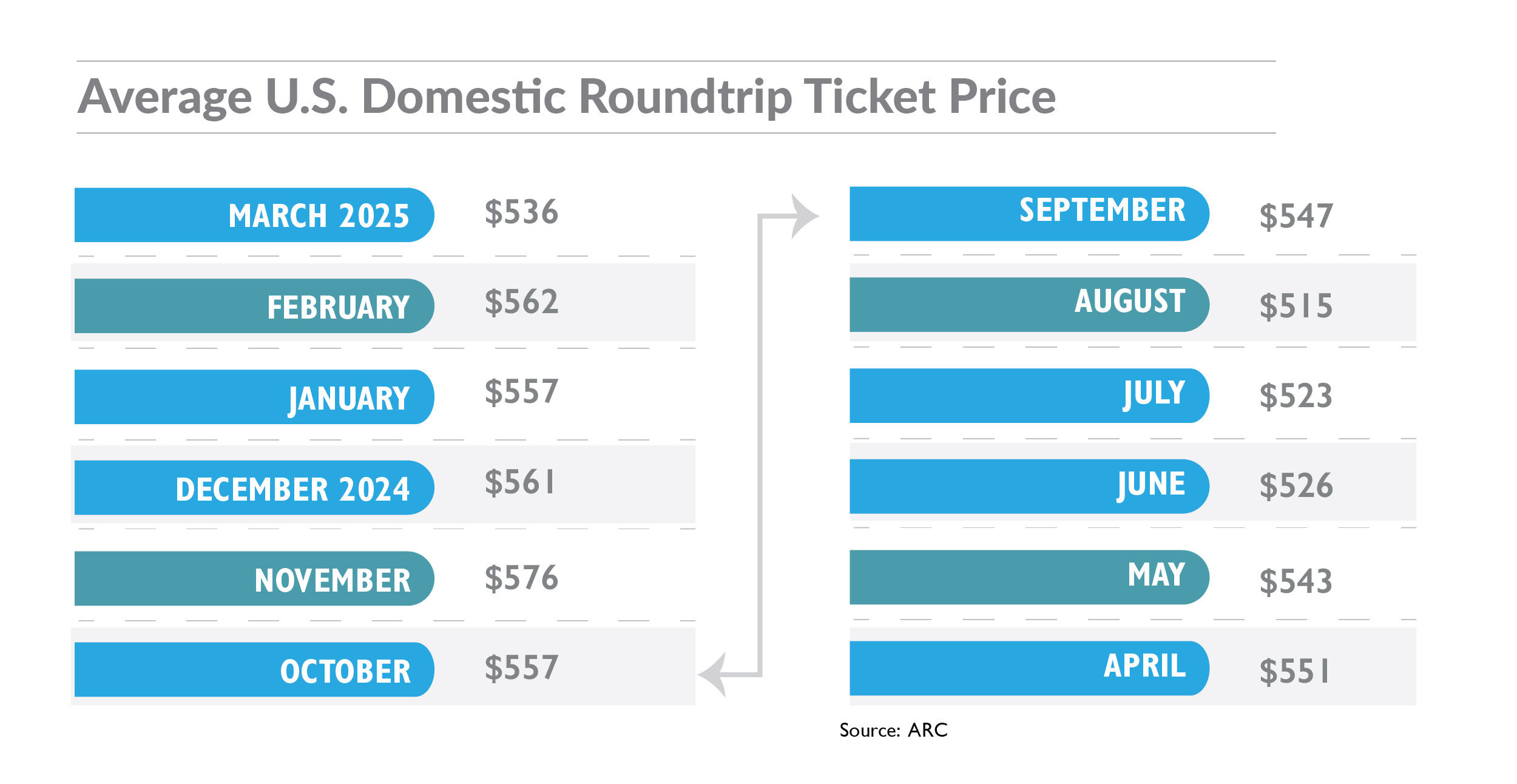Image resolution: width=1517 pixels, height=784 pixels.
Task: Select the SEPTEMBER bar label
Action: coord(1102,211)
